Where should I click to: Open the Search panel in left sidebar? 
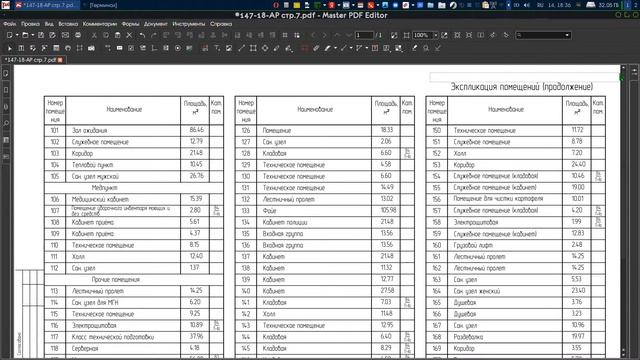6,124
